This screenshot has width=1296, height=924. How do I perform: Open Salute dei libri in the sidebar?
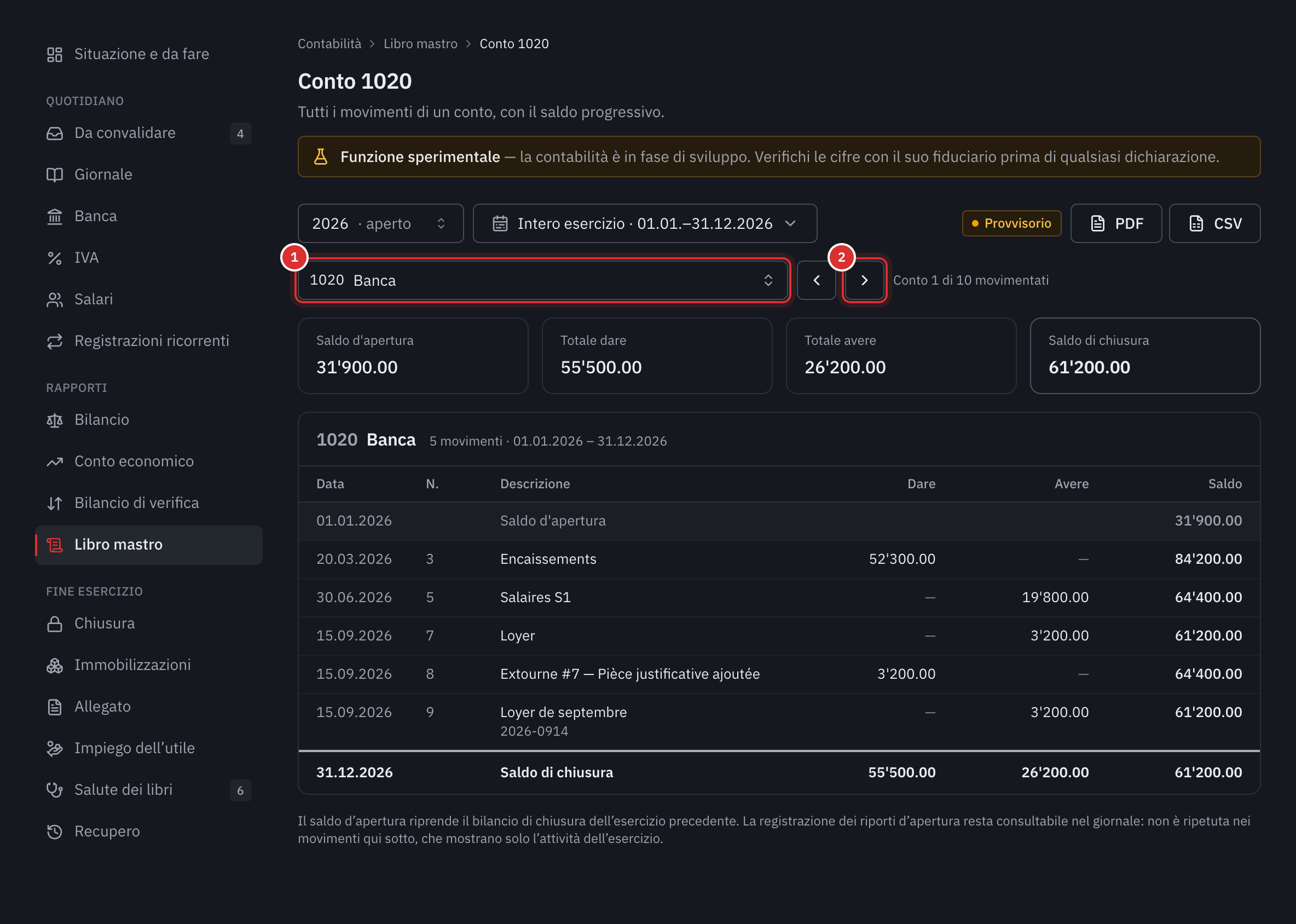tap(148, 790)
